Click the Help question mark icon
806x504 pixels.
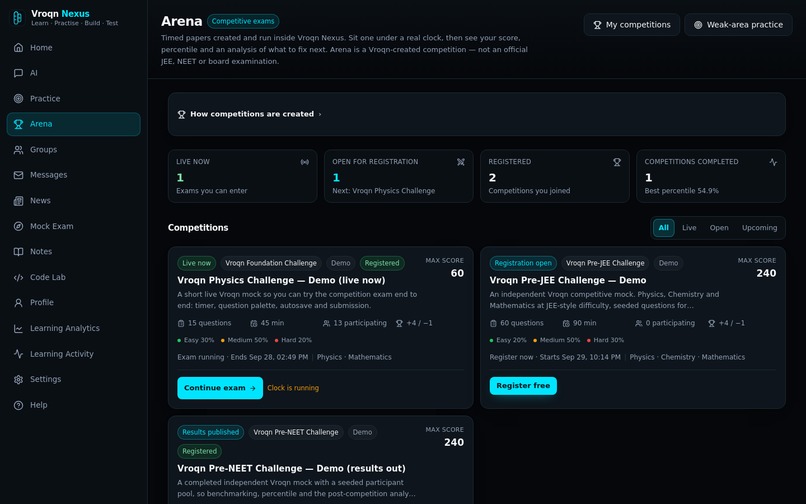click(x=19, y=405)
